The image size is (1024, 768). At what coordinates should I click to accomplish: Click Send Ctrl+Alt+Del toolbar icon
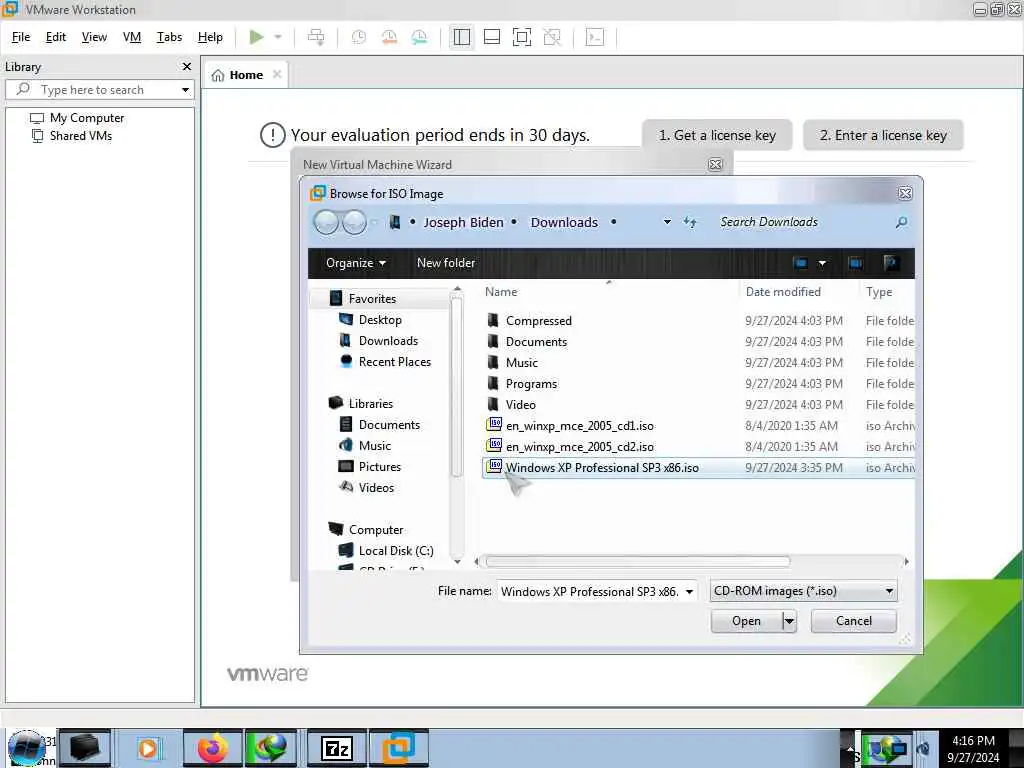tap(316, 37)
